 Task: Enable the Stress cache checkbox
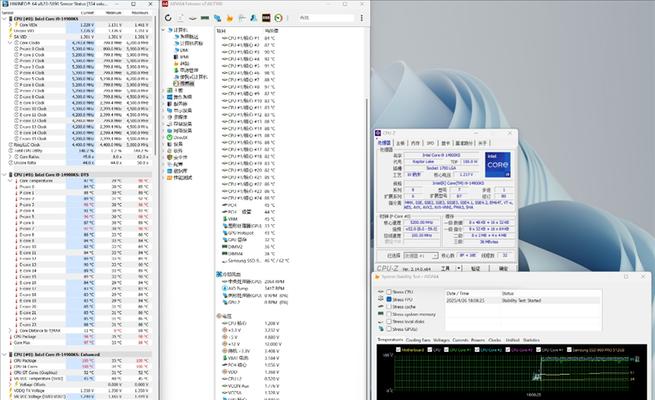click(389, 306)
